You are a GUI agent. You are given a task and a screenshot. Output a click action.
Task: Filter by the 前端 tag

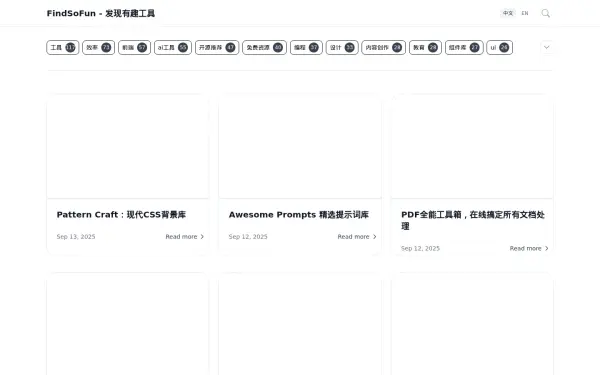coord(134,47)
